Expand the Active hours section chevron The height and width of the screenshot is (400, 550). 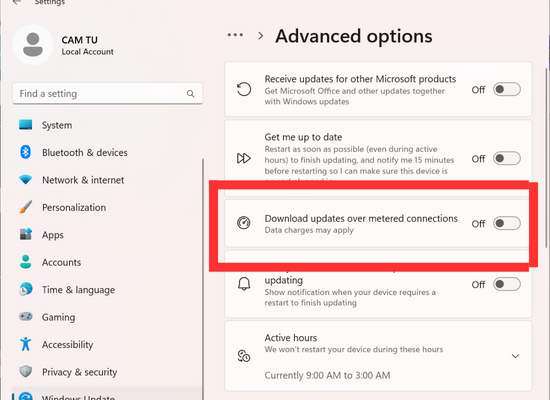click(515, 356)
